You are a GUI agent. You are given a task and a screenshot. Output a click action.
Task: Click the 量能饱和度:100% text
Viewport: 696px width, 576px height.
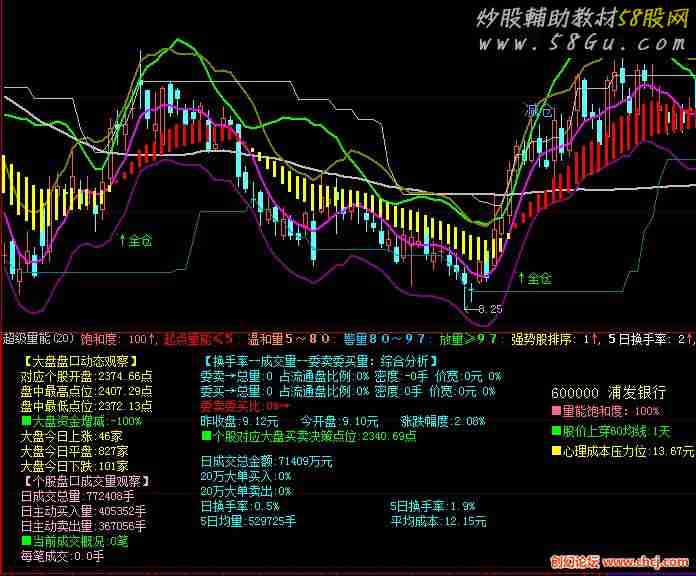click(x=611, y=411)
